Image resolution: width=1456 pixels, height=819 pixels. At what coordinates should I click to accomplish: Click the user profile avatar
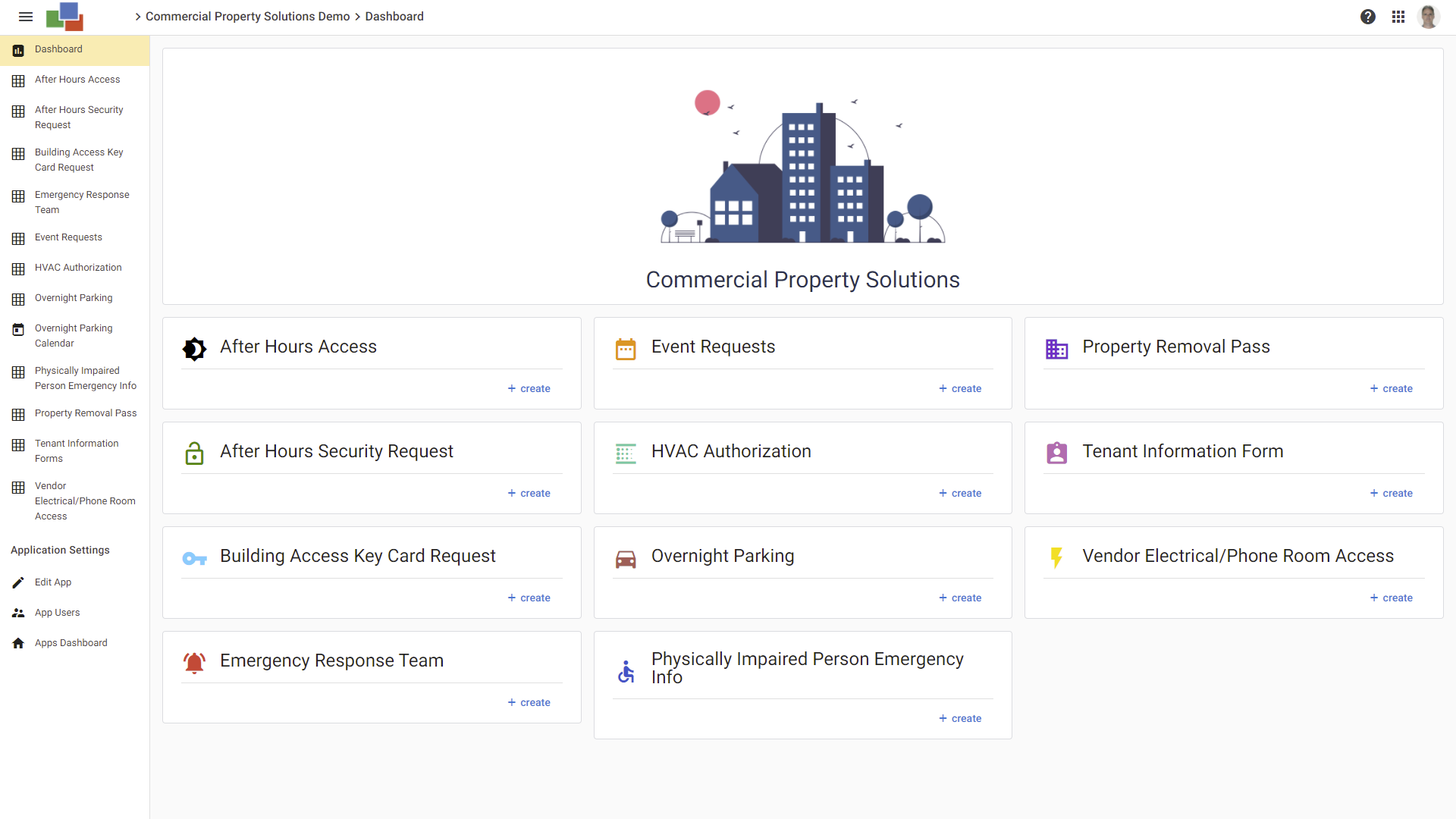pos(1429,17)
